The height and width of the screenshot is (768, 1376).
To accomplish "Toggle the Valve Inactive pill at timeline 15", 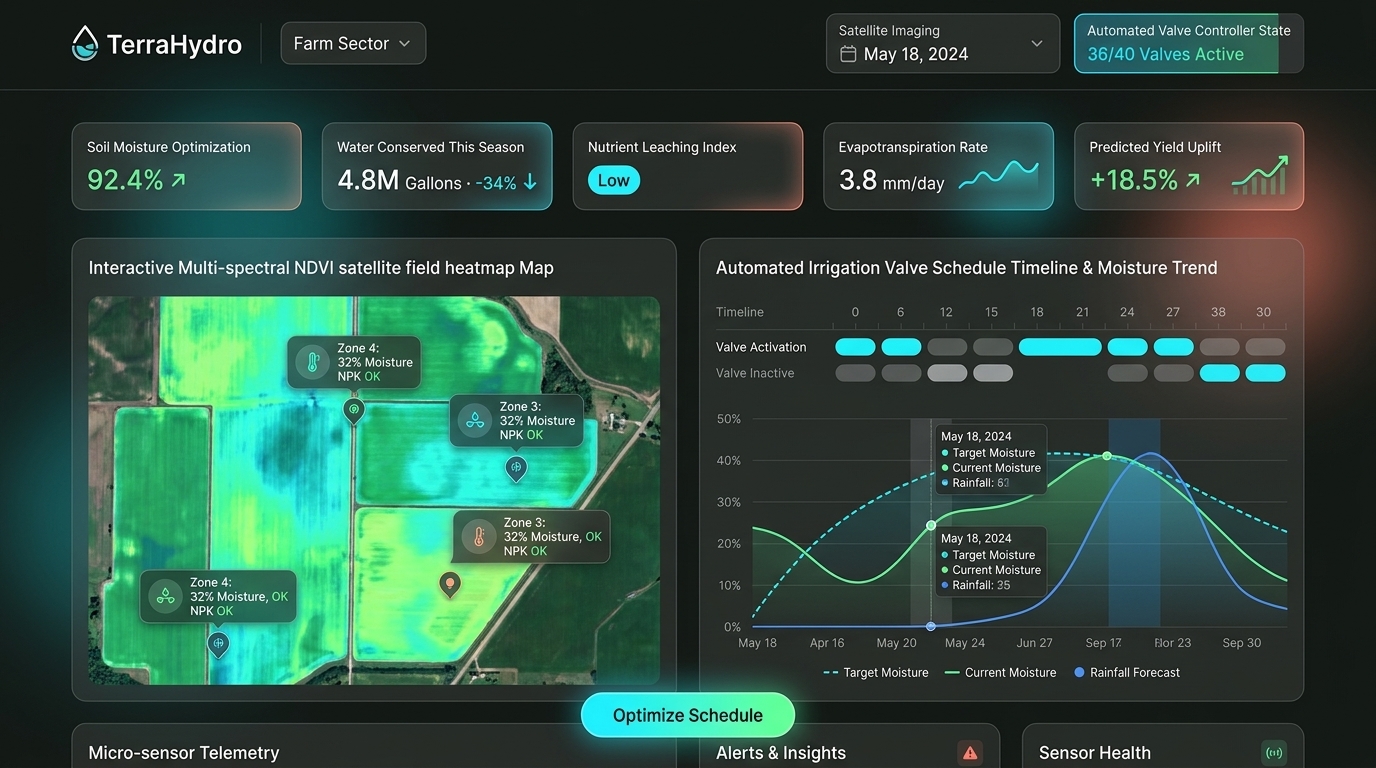I will 993,373.
